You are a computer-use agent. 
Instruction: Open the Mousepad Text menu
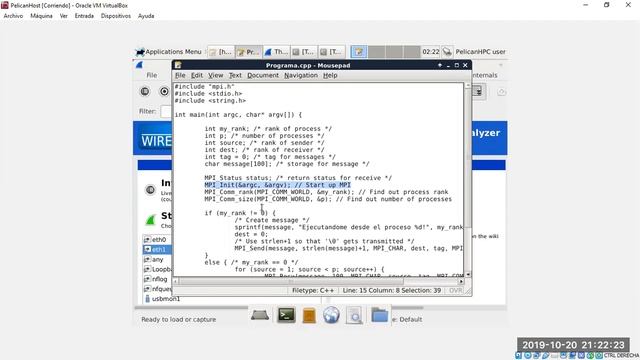pos(235,75)
